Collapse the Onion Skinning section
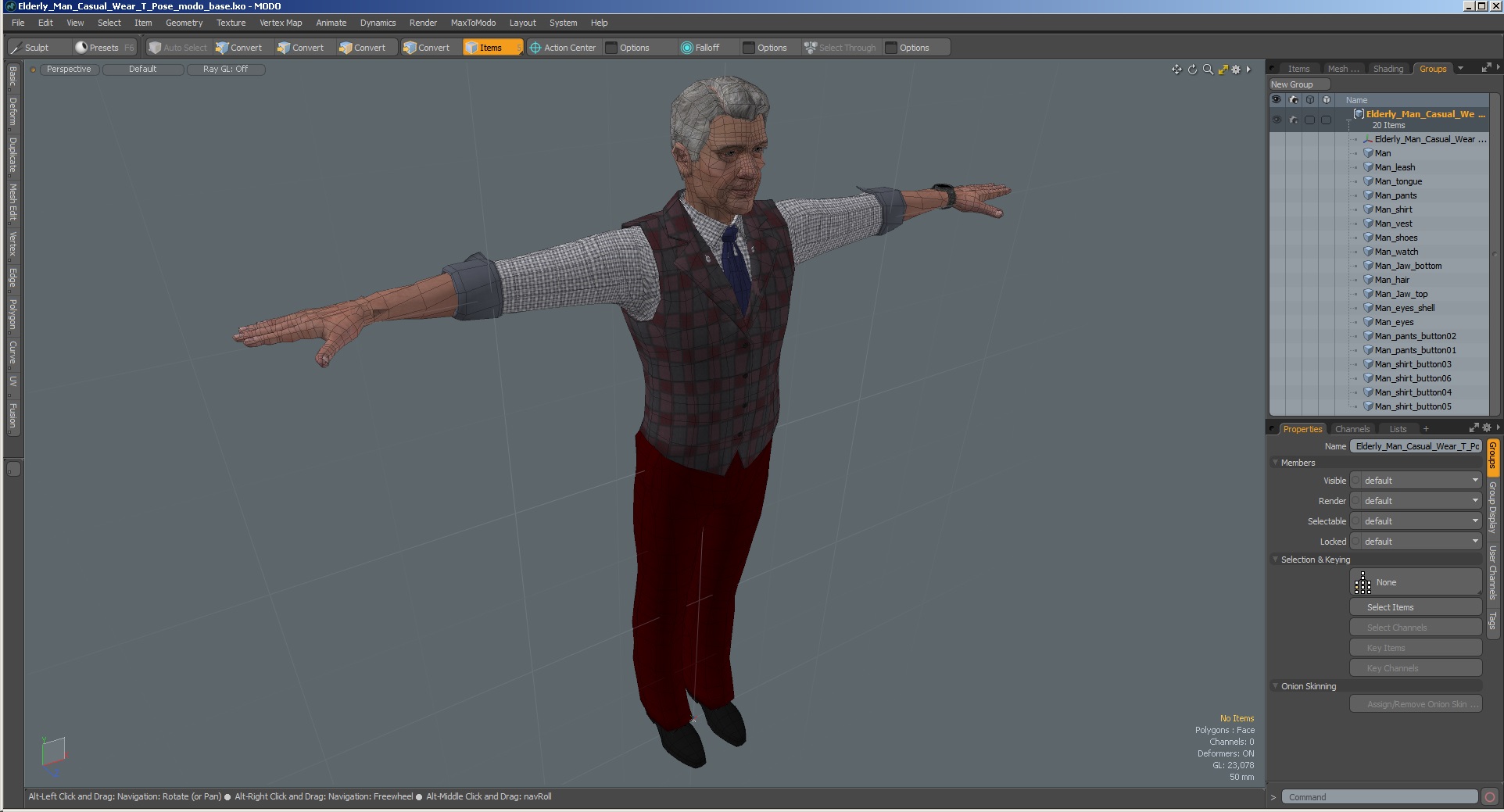 tap(1275, 686)
